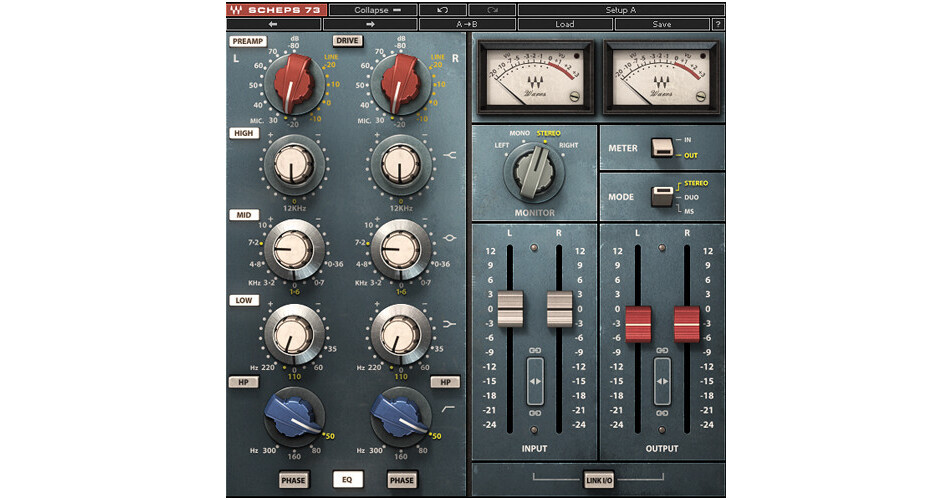Open the Load preset menu
The width and height of the screenshot is (952, 500).
[565, 24]
